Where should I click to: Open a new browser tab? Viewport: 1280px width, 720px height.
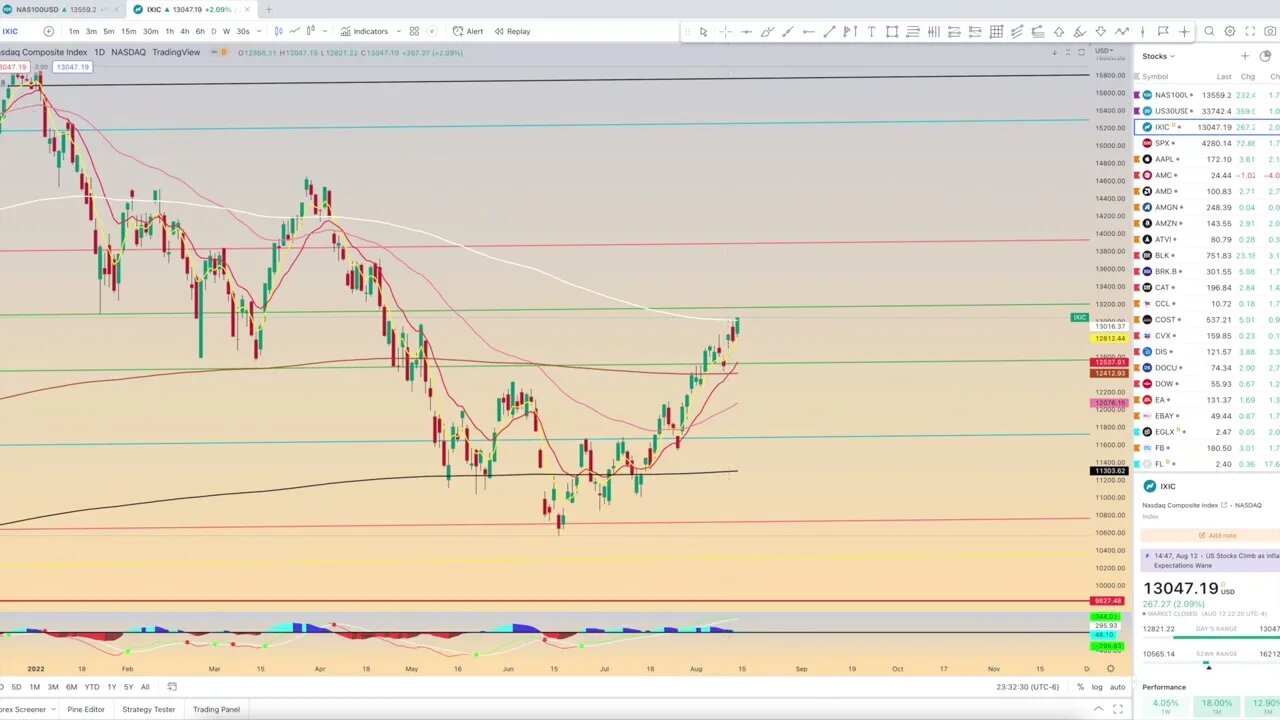click(268, 9)
